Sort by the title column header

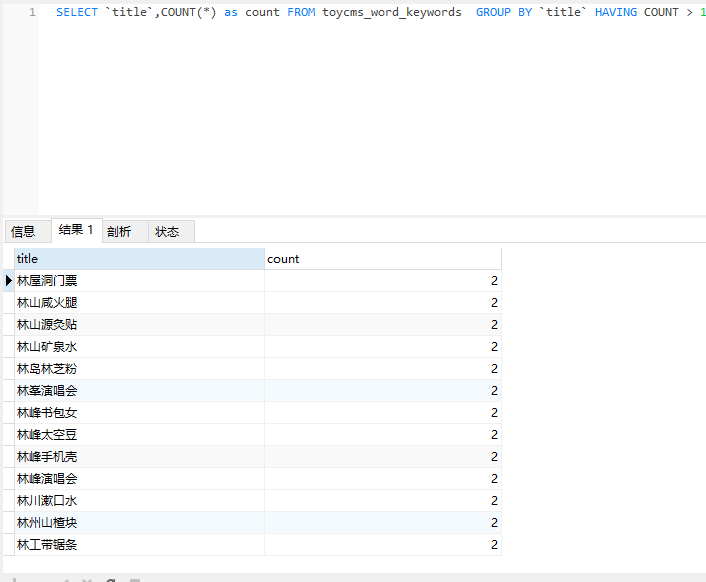139,259
